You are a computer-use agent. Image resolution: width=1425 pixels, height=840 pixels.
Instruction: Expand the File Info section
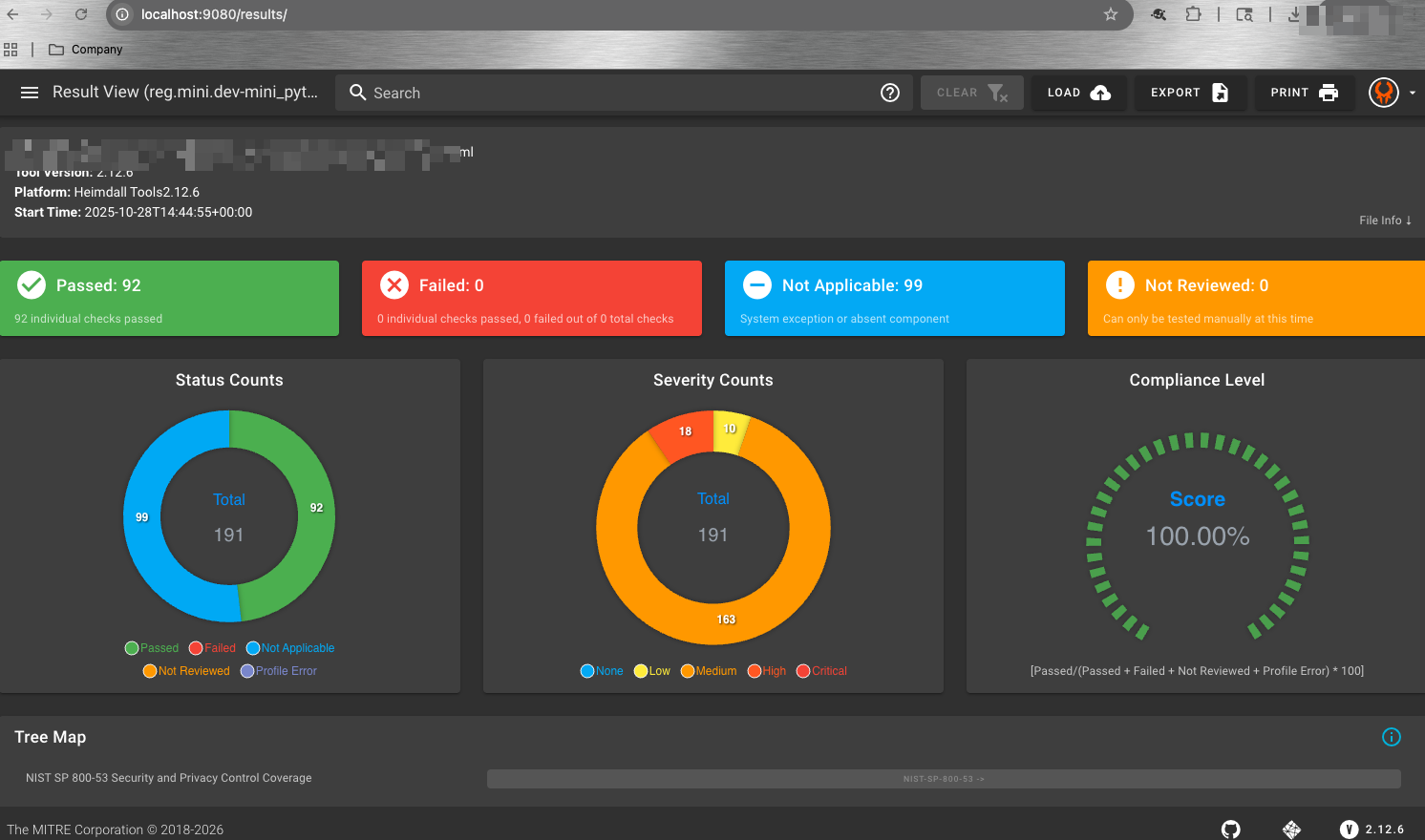pos(1384,220)
